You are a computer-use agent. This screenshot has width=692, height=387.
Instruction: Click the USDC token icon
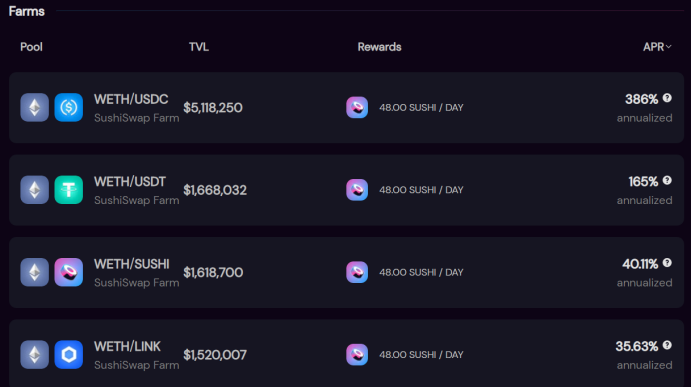pos(68,107)
